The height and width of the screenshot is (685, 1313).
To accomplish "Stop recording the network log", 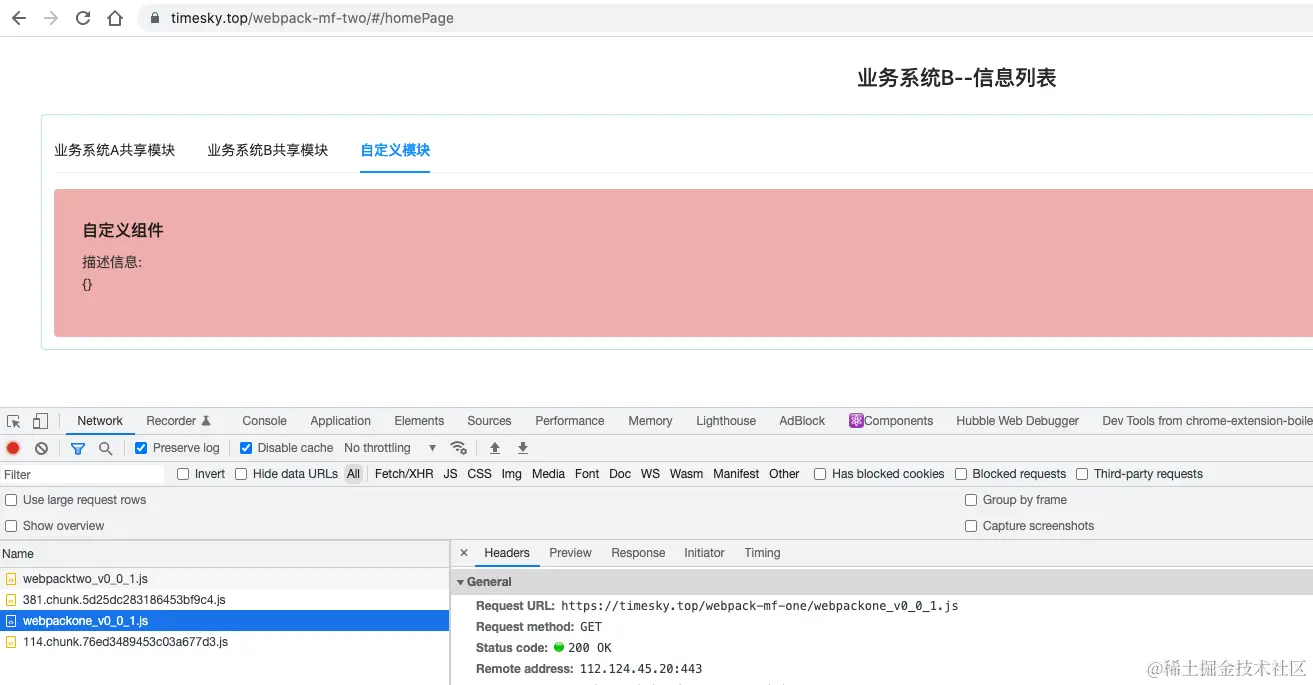I will pyautogui.click(x=13, y=448).
